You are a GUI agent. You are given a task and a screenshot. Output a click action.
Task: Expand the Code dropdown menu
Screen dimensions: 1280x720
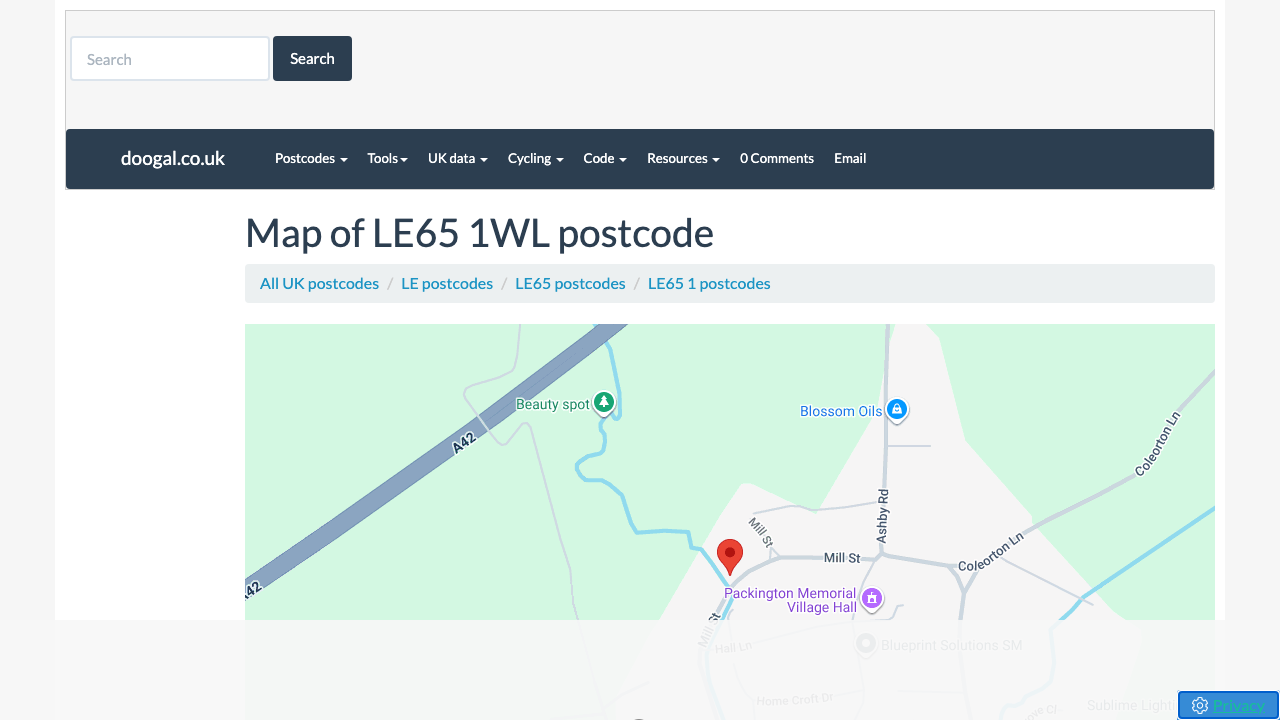[x=605, y=158]
